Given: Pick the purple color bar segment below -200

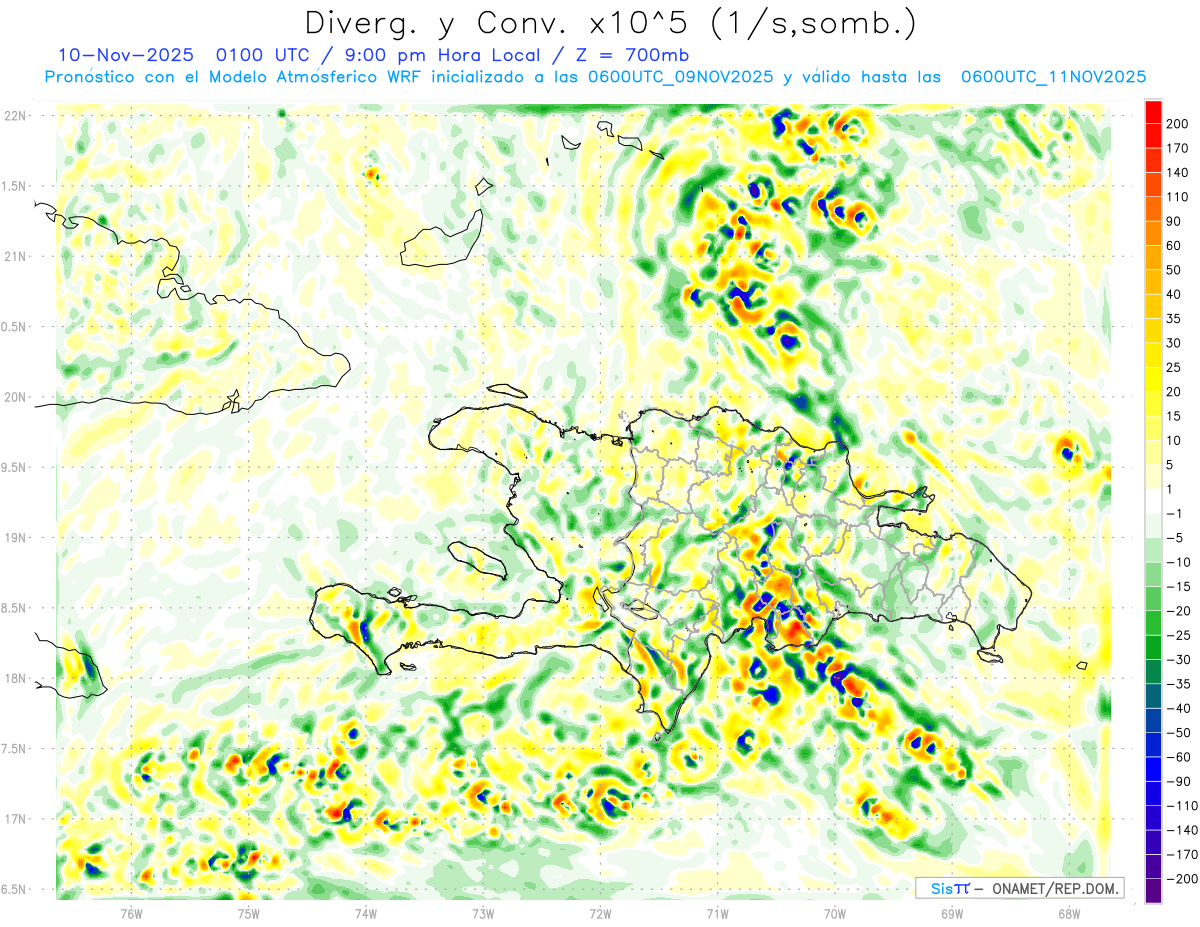Looking at the screenshot, I should point(1153,890).
